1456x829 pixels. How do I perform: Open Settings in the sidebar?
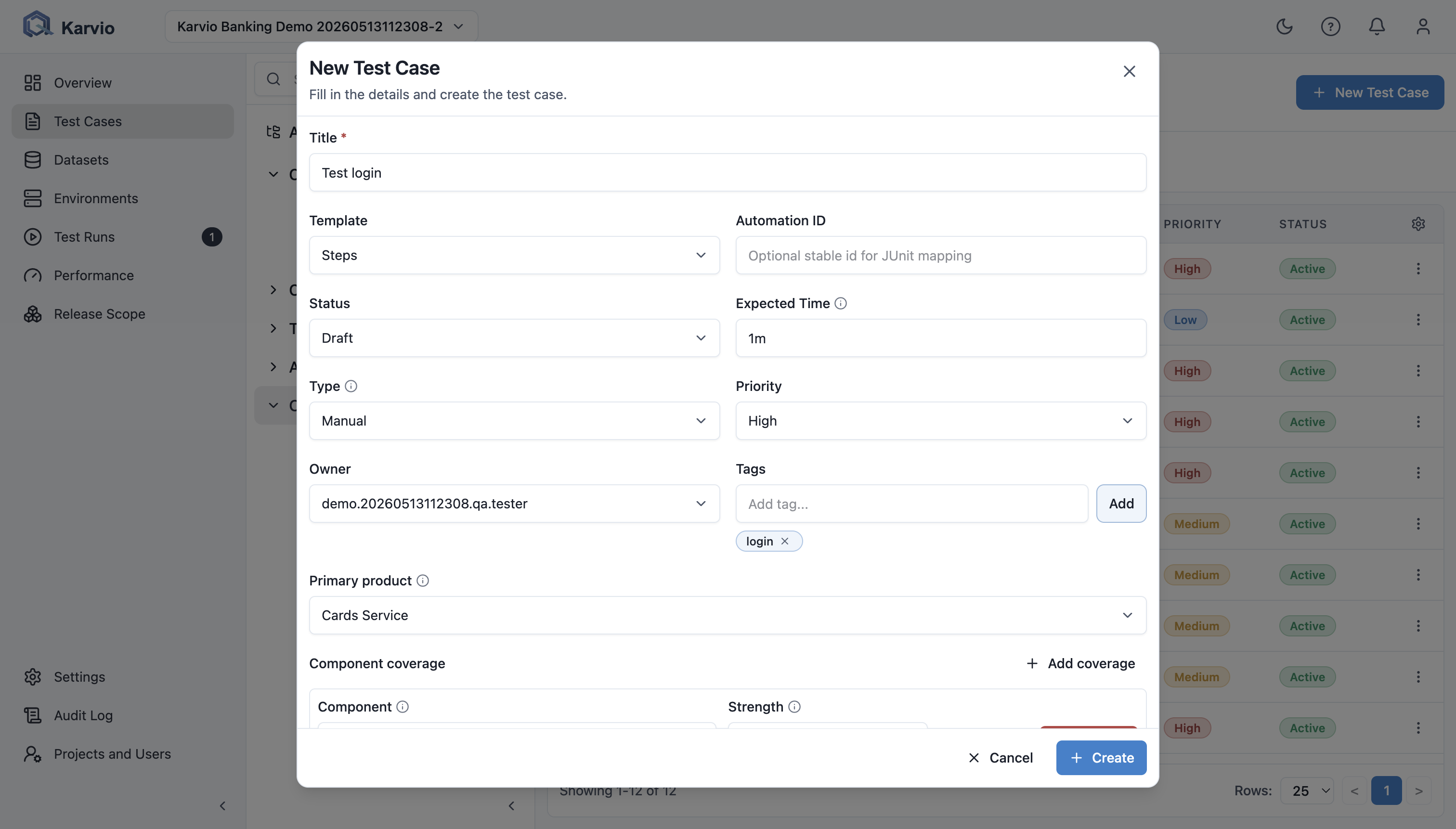pyautogui.click(x=122, y=677)
